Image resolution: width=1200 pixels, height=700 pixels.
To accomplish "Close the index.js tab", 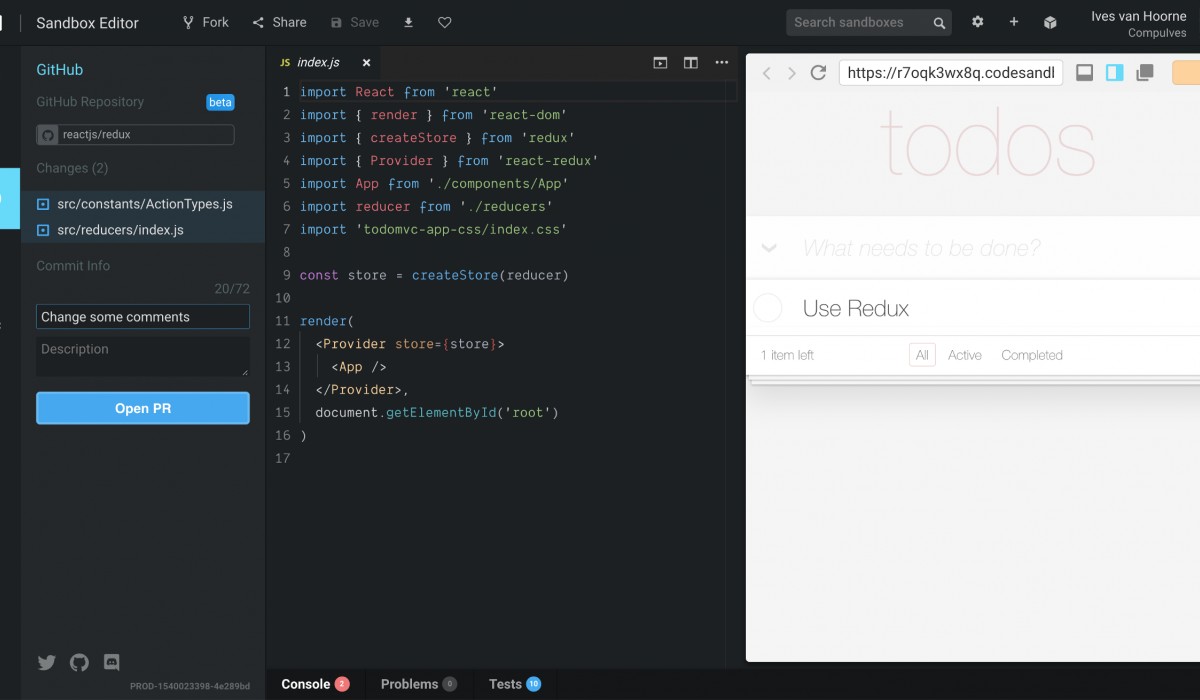I will (366, 62).
